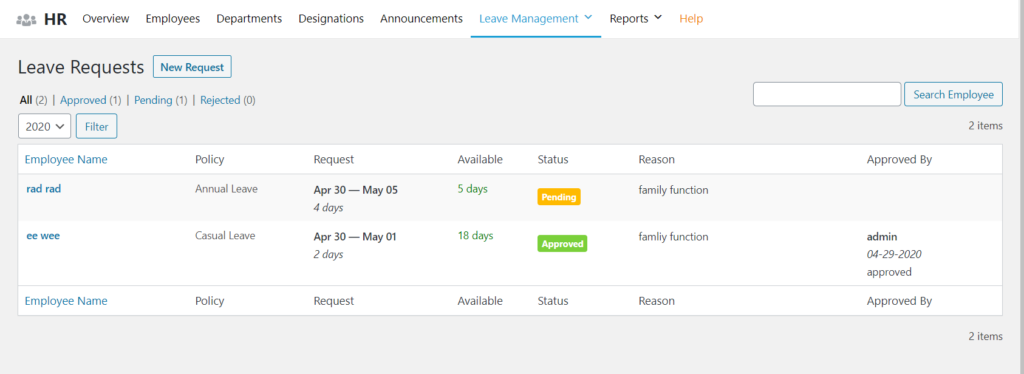Click the New Request button
The image size is (1024, 374).
(192, 67)
